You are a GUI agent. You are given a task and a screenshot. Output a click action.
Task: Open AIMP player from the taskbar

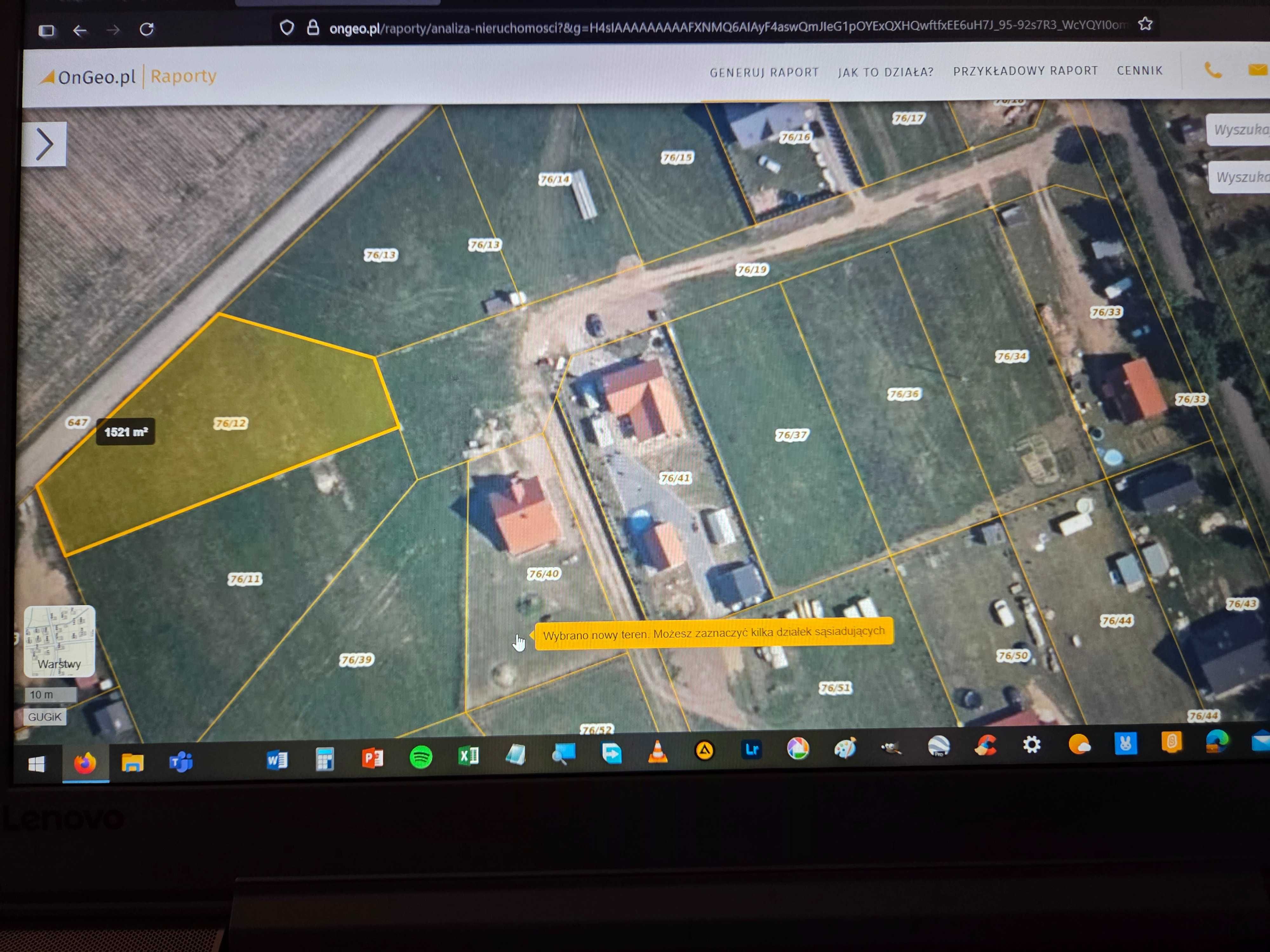705,750
